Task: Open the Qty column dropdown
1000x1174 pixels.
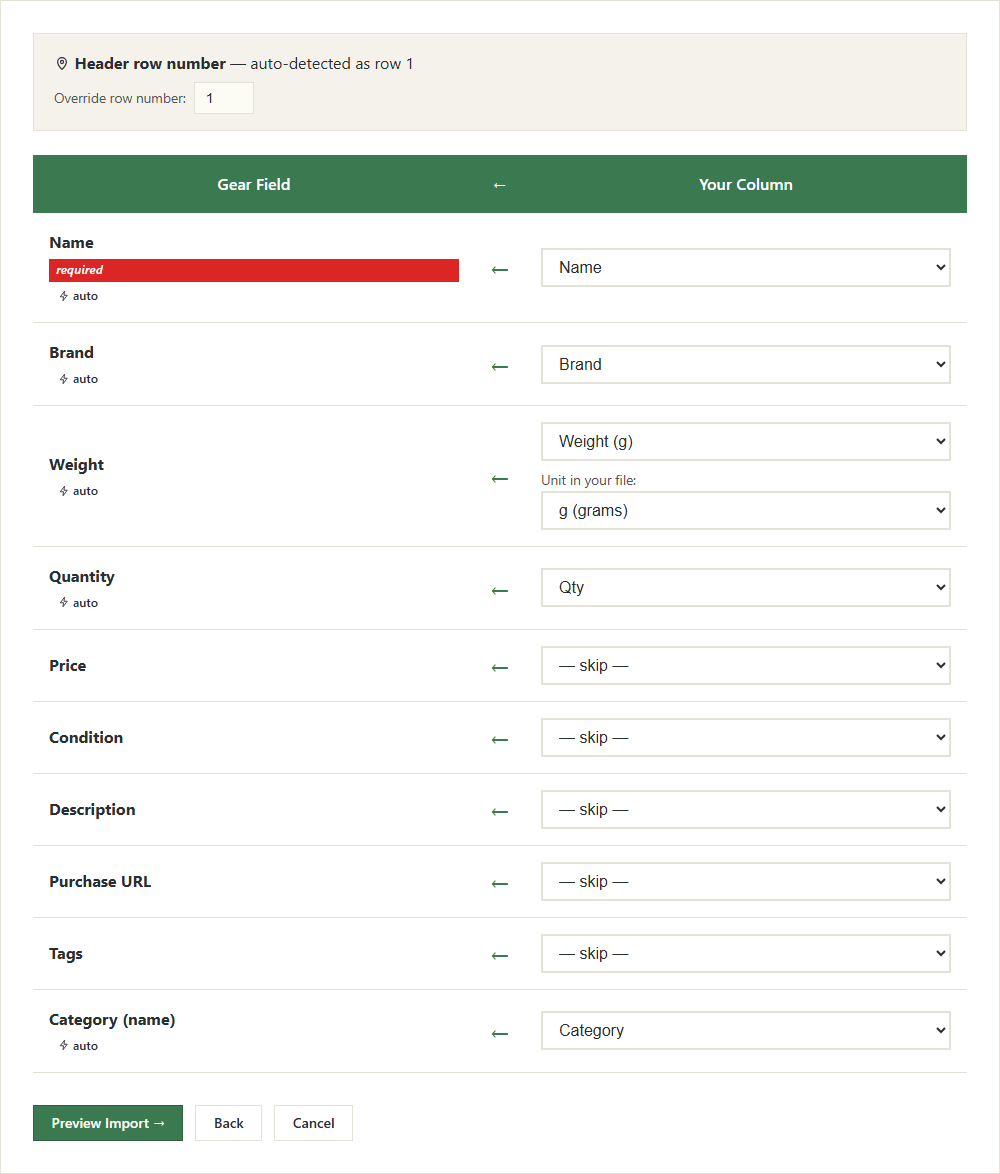Action: [746, 588]
